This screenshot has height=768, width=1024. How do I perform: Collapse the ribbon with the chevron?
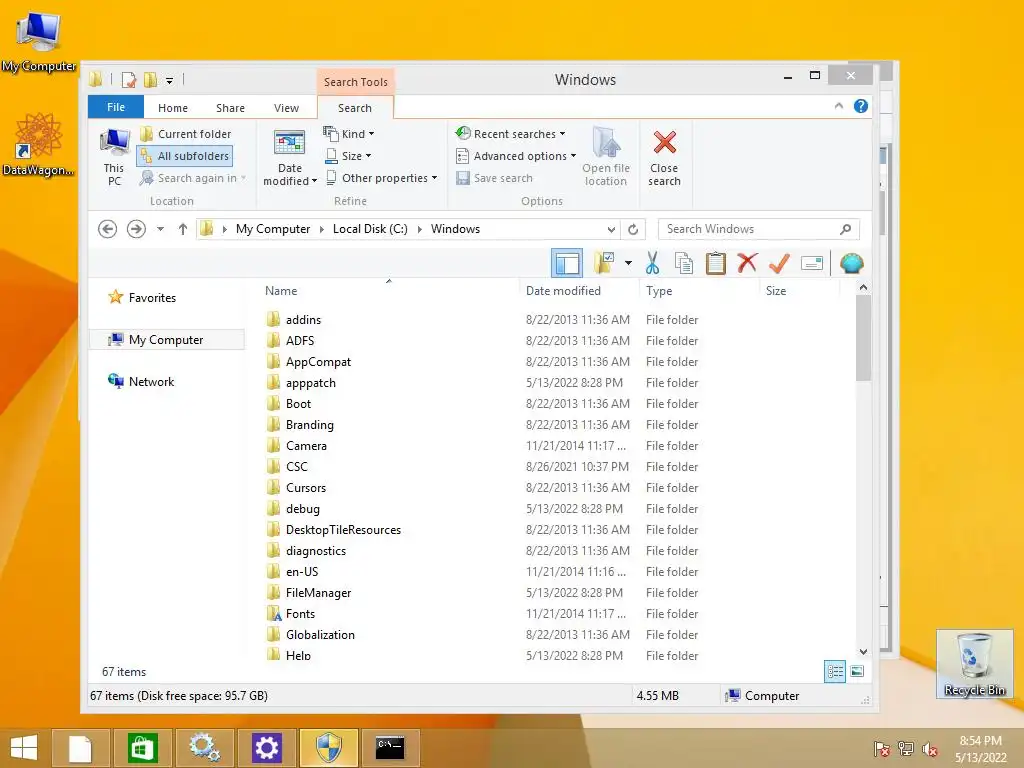(x=839, y=106)
